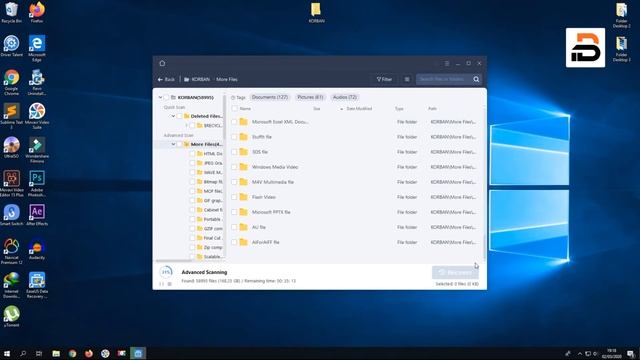Image resolution: width=640 pixels, height=360 pixels.
Task: Click the file list vertical scrollbar
Action: click(484, 247)
